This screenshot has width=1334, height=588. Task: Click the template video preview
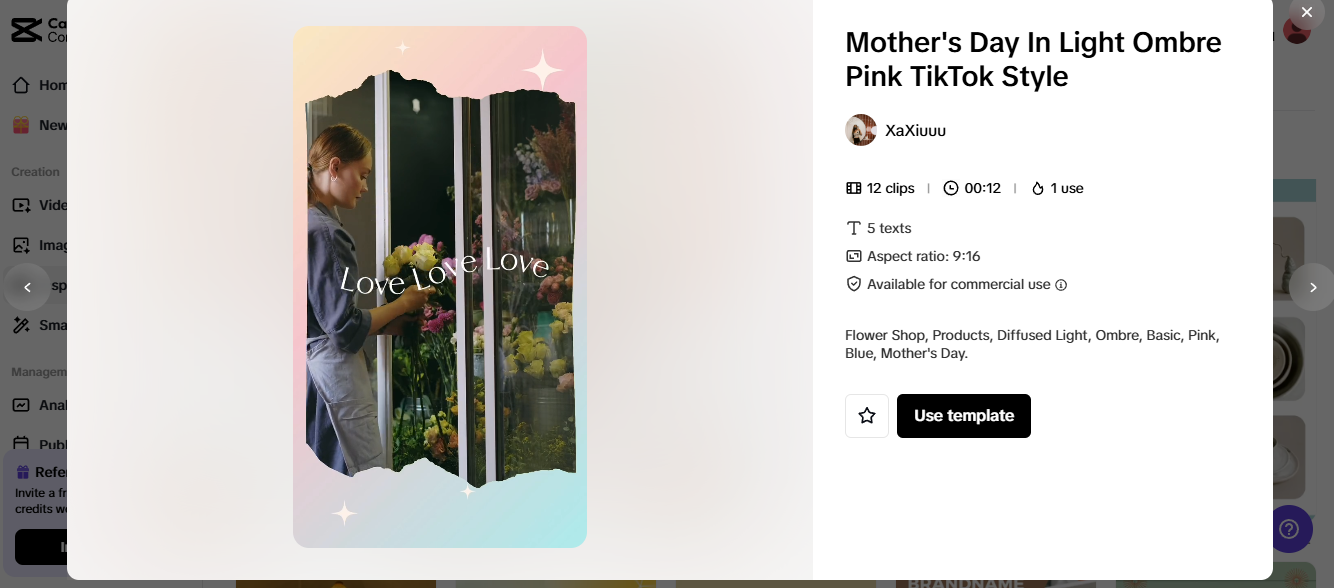tap(440, 287)
